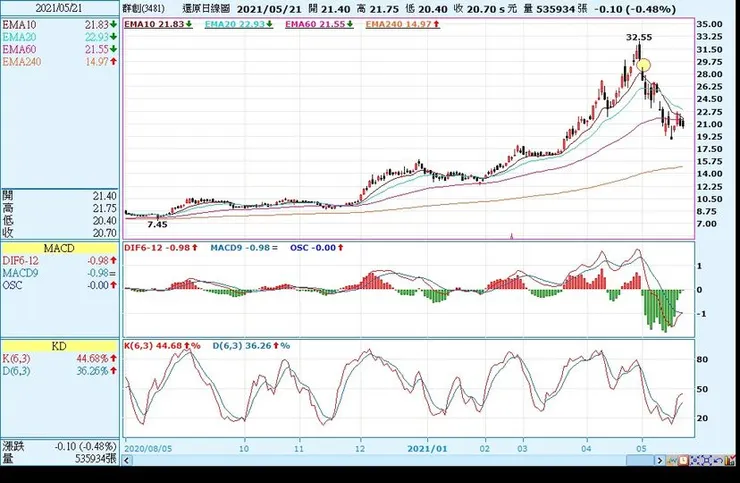Click the 32.55 high price label on the chart
Viewport: 740px width, 483px height.
click(639, 37)
